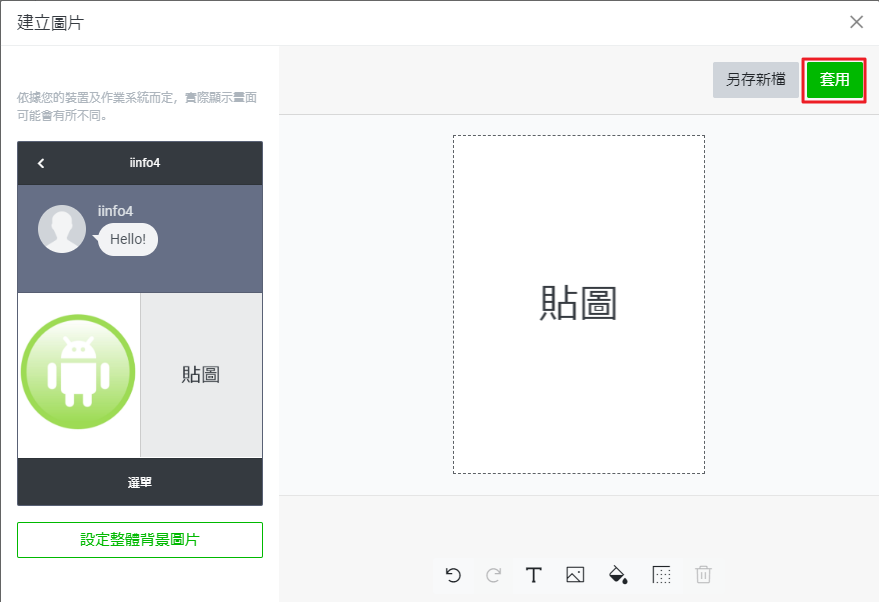Click the Hello! chat bubble
Viewport: 879px width, 602px height.
[x=126, y=239]
